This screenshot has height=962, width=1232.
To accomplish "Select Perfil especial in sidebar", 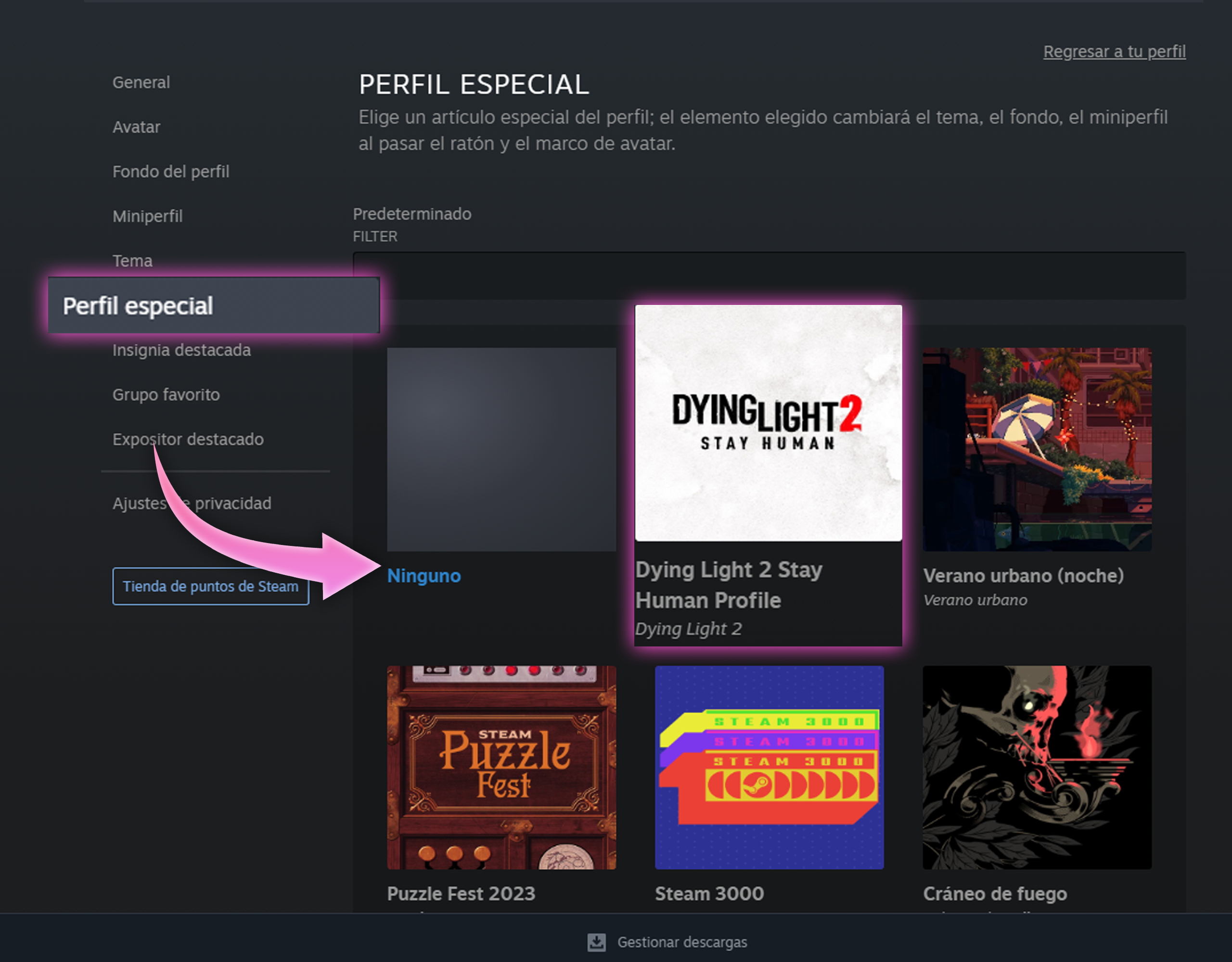I will (x=214, y=305).
